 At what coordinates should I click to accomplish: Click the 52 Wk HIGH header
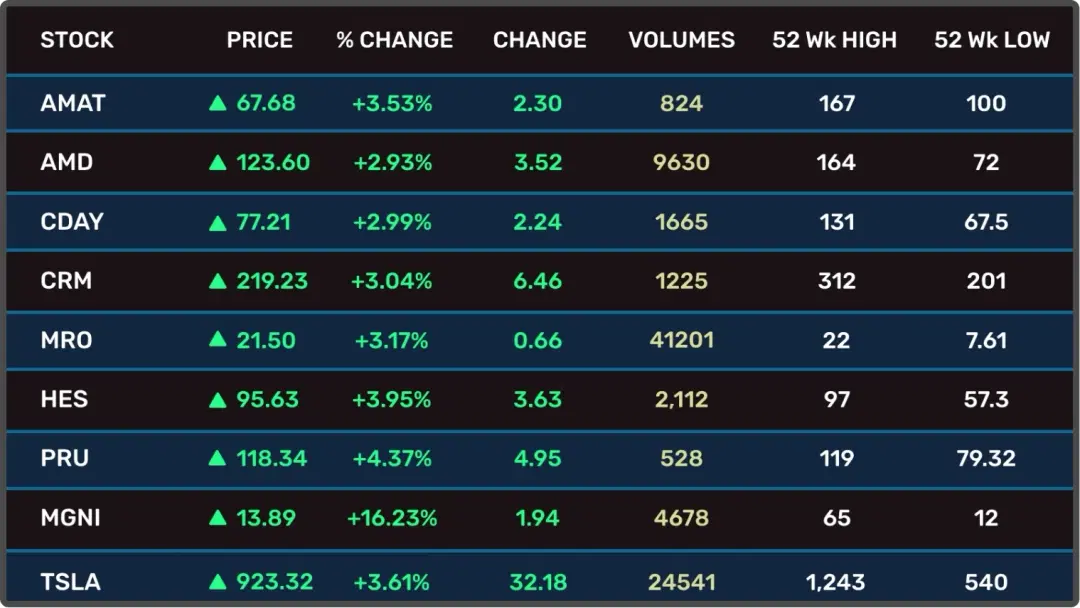coord(835,40)
